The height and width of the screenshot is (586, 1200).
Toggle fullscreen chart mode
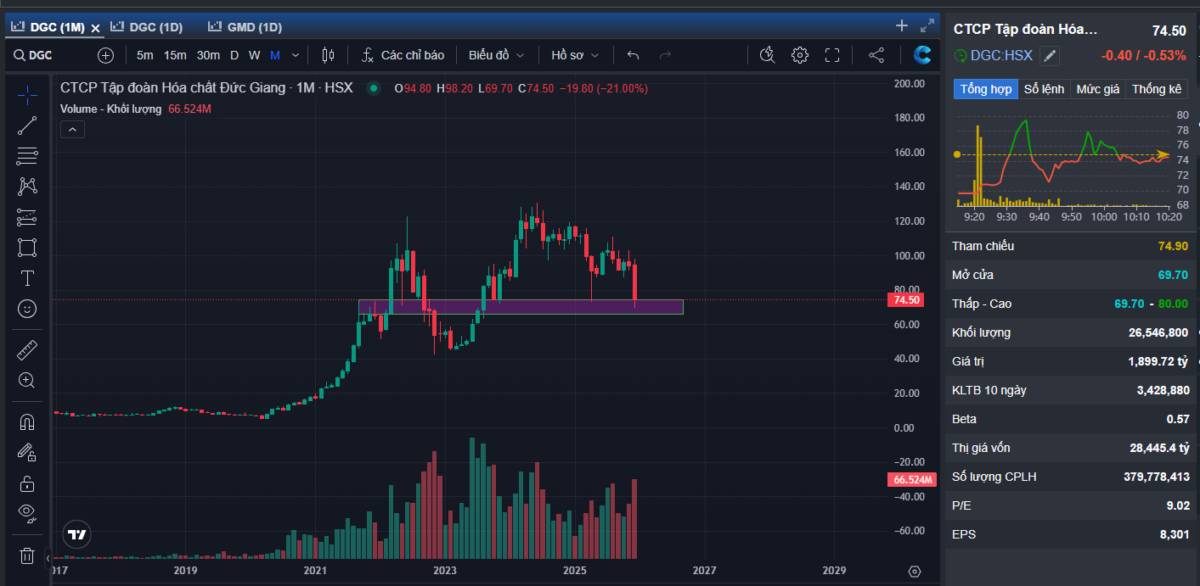pyautogui.click(x=832, y=55)
